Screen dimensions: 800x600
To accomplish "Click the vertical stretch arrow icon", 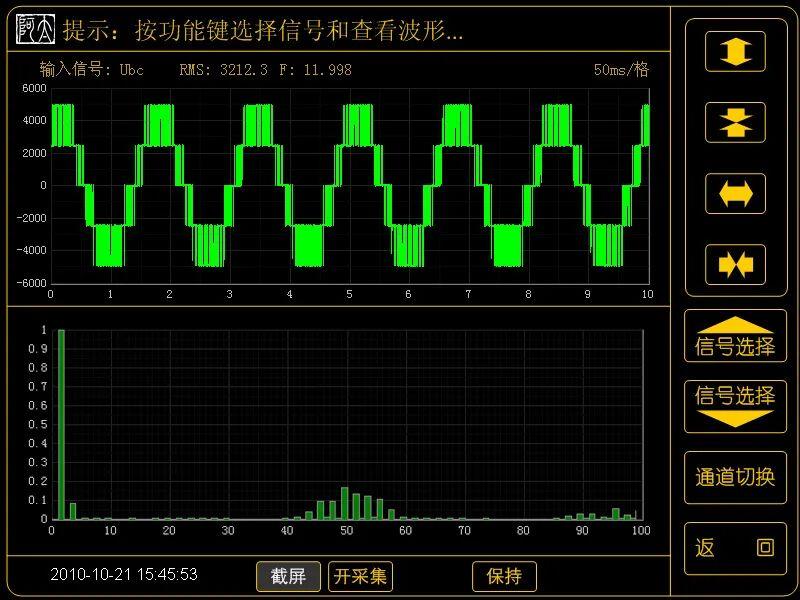I will [735, 52].
